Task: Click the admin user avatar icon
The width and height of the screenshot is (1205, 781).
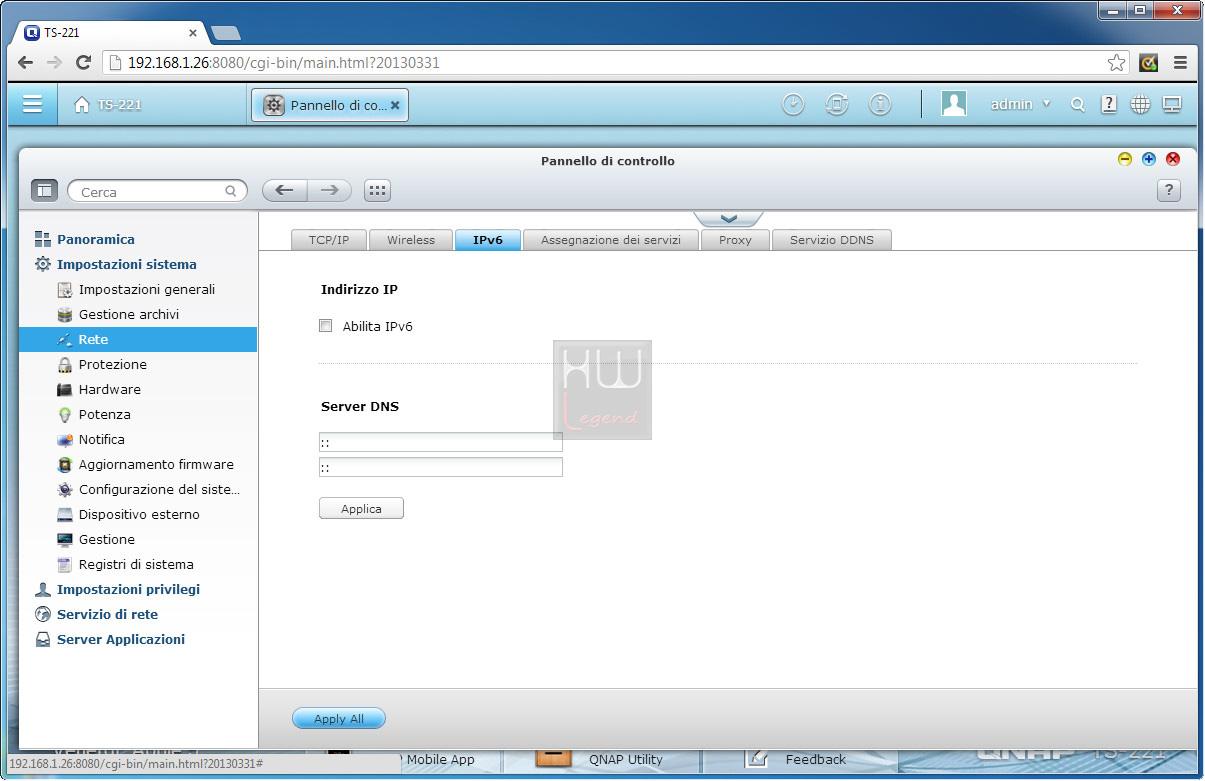Action: pyautogui.click(x=954, y=104)
